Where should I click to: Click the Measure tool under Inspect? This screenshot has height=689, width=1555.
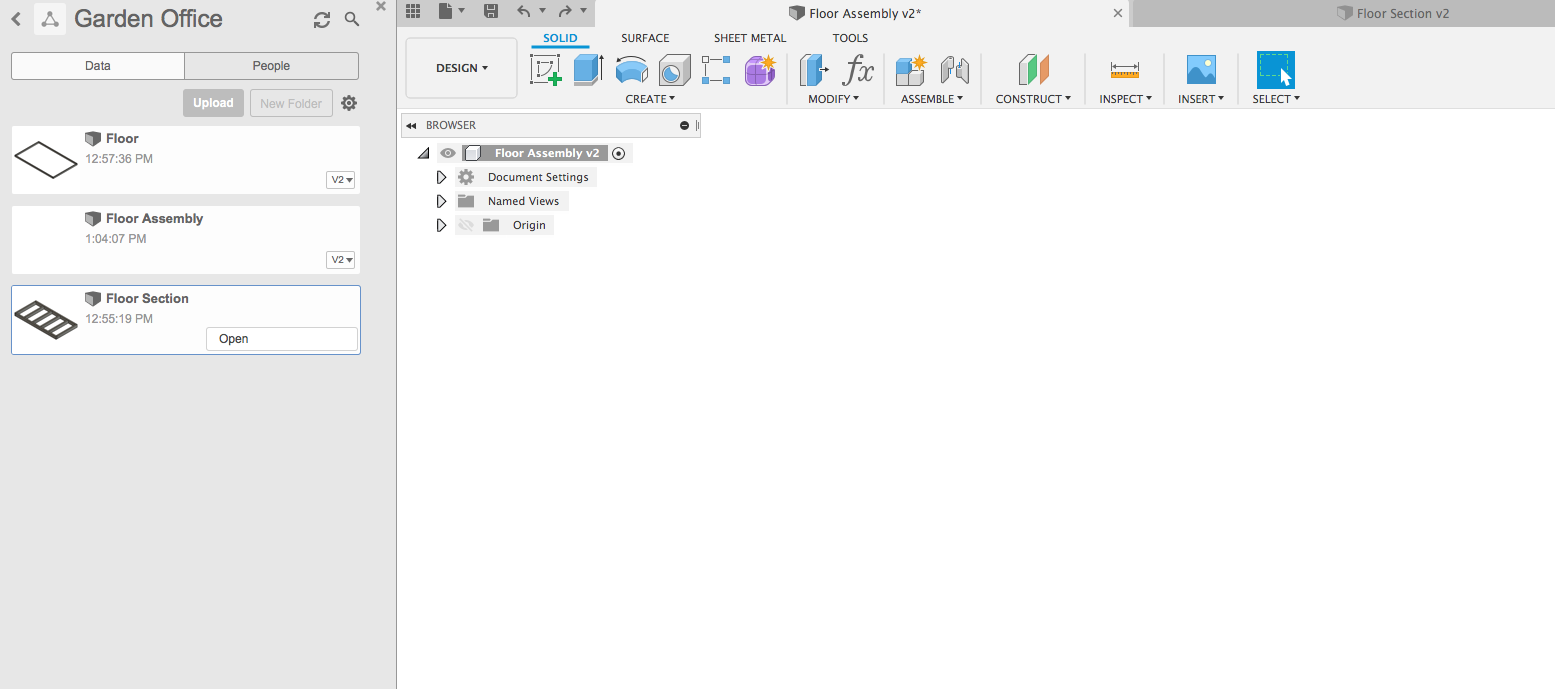1123,68
